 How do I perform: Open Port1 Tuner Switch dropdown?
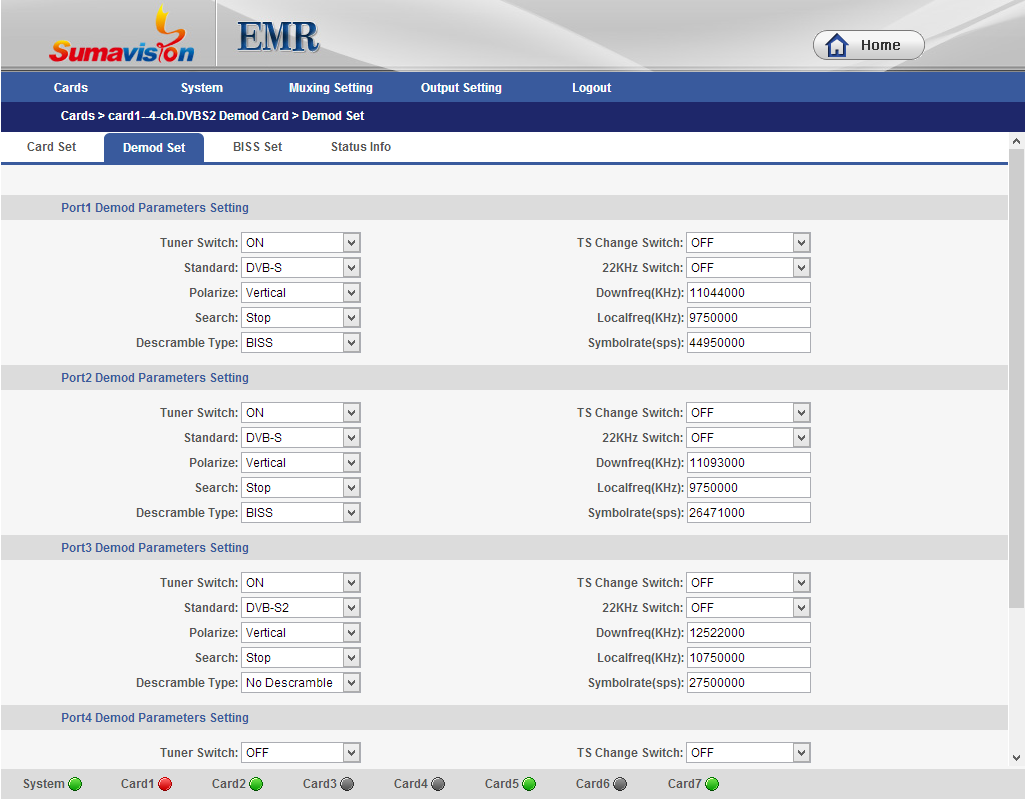point(300,243)
